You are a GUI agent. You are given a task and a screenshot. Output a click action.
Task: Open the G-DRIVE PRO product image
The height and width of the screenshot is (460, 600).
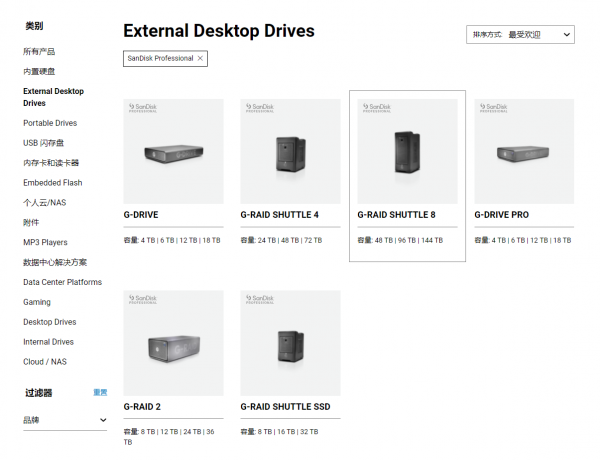(x=524, y=151)
